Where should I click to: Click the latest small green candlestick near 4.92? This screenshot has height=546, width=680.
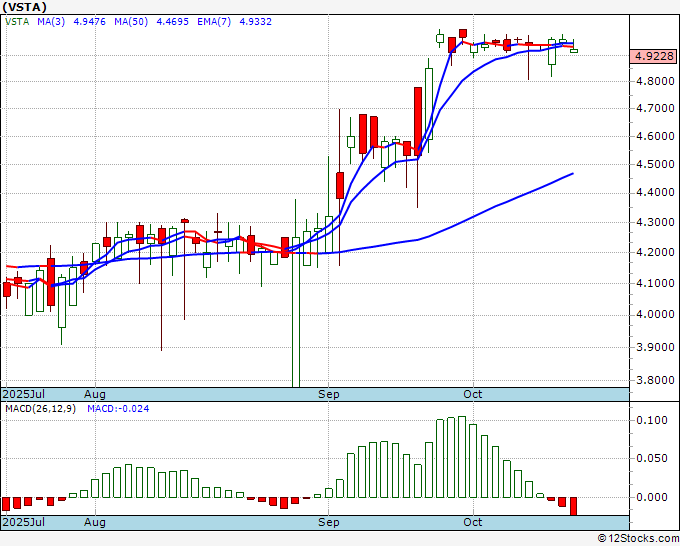[574, 51]
